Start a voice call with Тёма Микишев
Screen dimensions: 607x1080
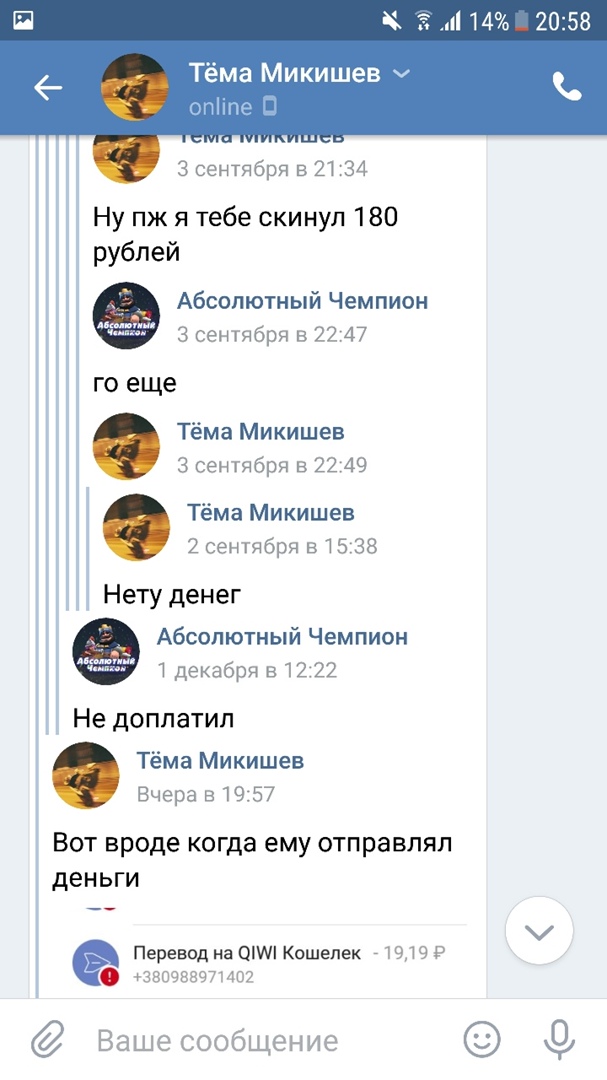tap(566, 88)
